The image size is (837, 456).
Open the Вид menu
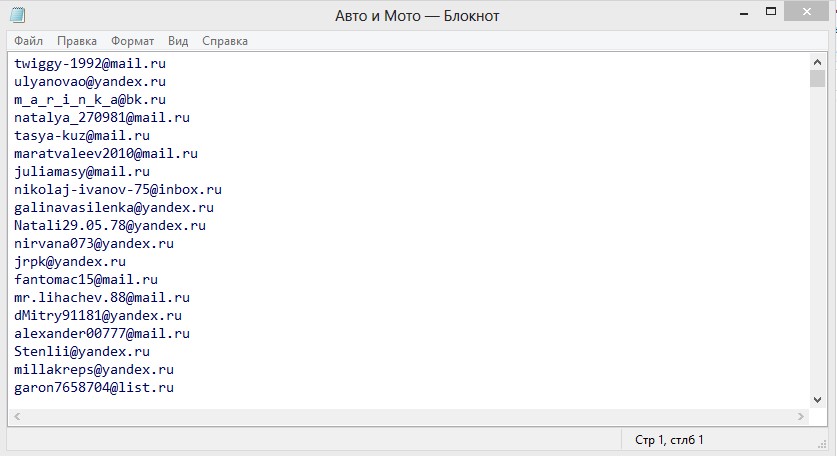click(x=178, y=41)
